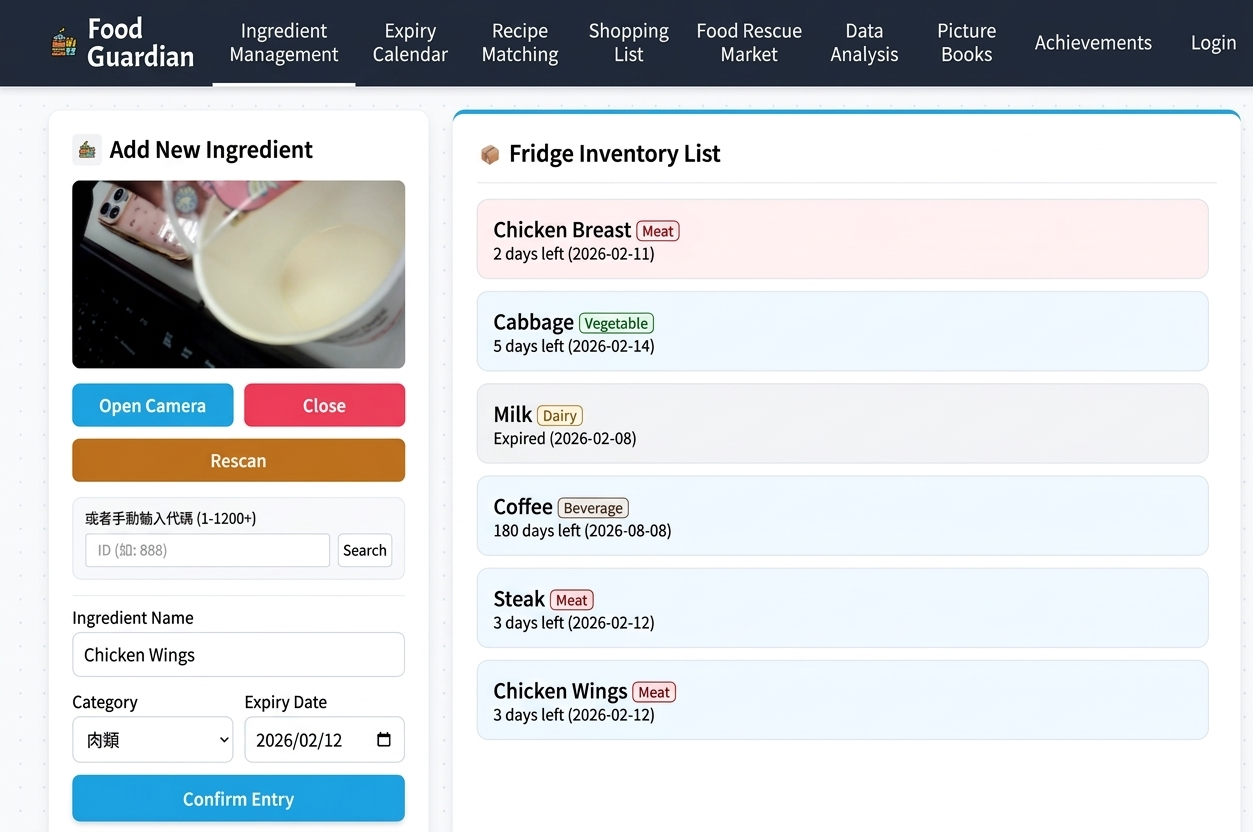The image size is (1253, 832).
Task: Click the Ingredient Name text field
Action: click(238, 655)
